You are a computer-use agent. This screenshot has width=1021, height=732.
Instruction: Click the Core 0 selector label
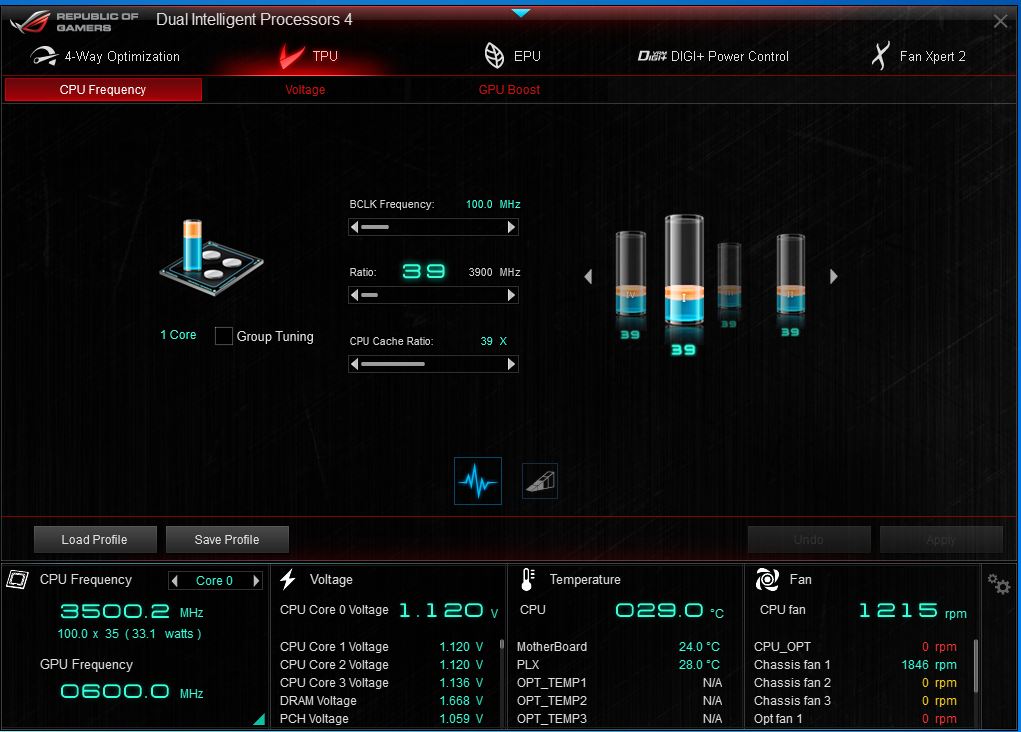tap(214, 580)
